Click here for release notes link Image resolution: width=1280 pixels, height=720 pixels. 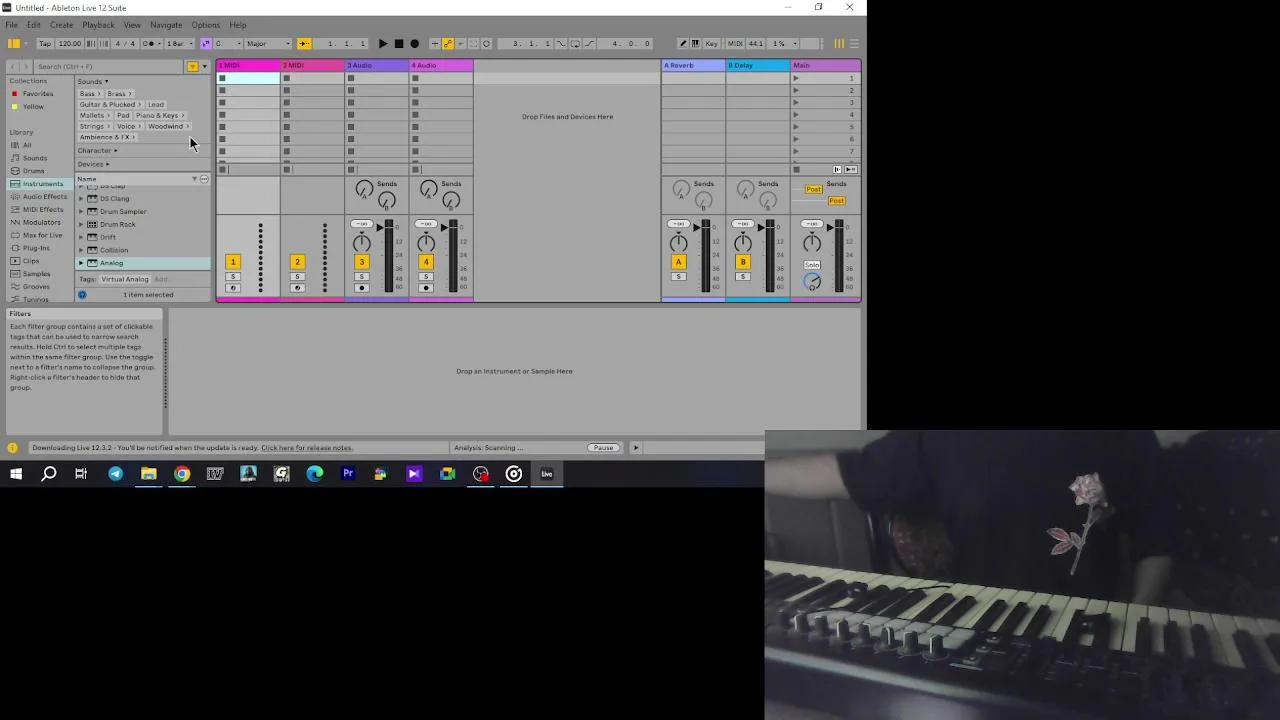(307, 448)
